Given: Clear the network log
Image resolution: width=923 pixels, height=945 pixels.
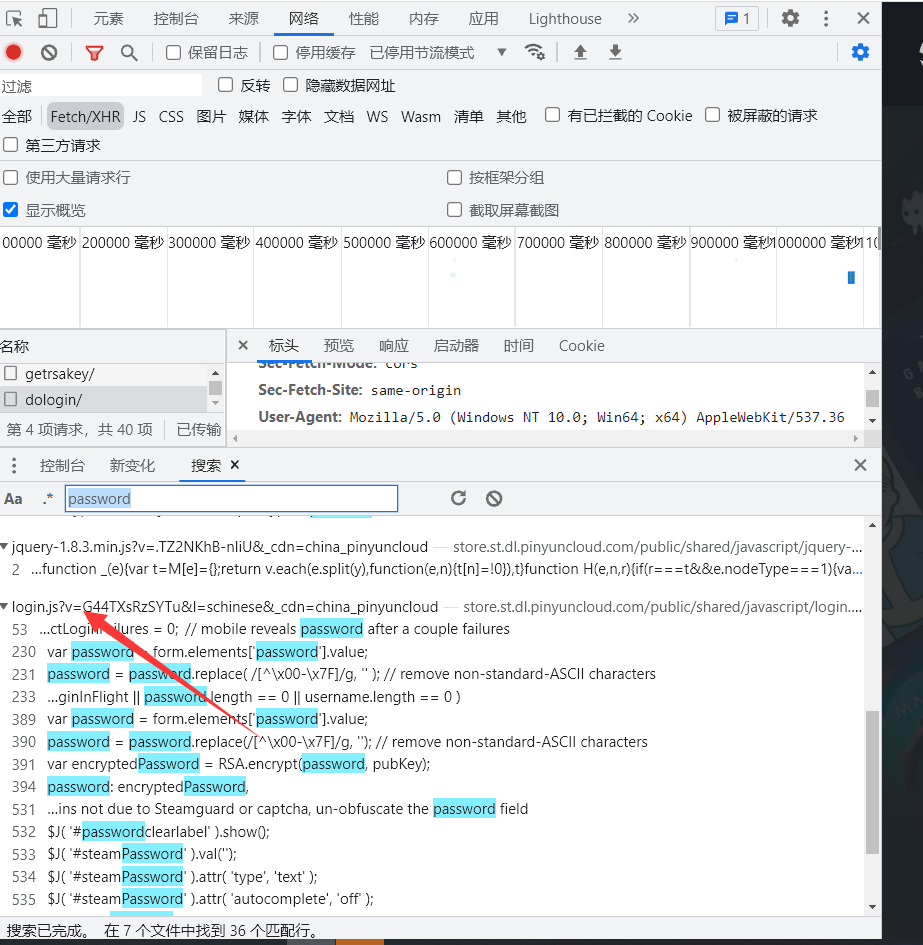Looking at the screenshot, I should pyautogui.click(x=49, y=53).
